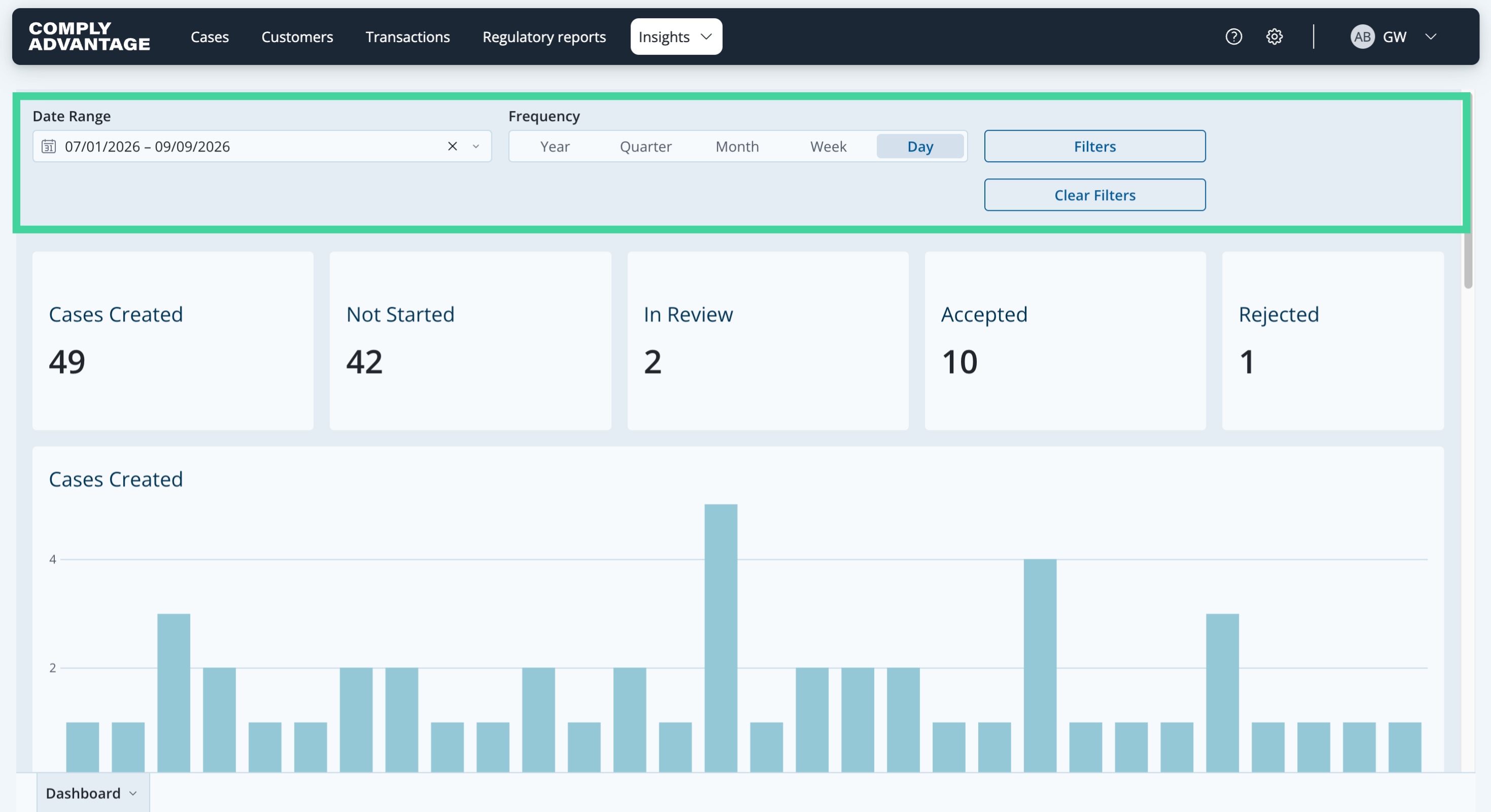1491x812 pixels.
Task: Click the Cases Created chart title
Action: click(116, 479)
